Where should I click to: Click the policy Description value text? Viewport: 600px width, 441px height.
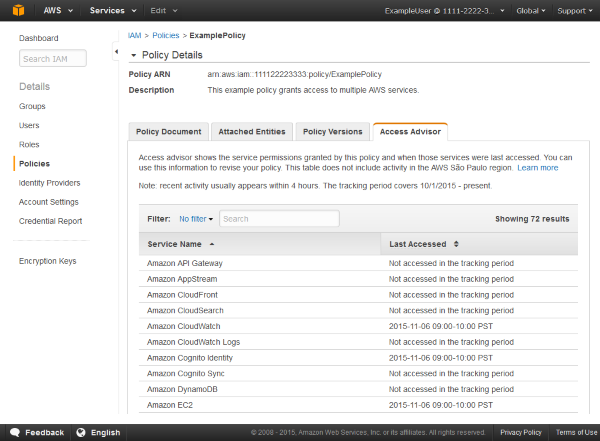313,90
